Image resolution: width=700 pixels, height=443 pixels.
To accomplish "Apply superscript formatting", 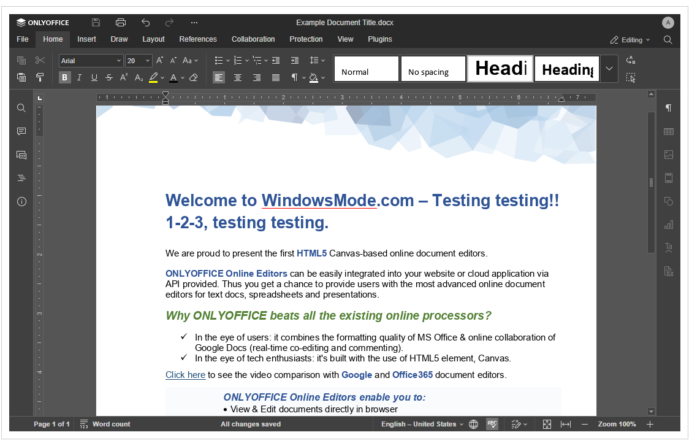I will 124,77.
